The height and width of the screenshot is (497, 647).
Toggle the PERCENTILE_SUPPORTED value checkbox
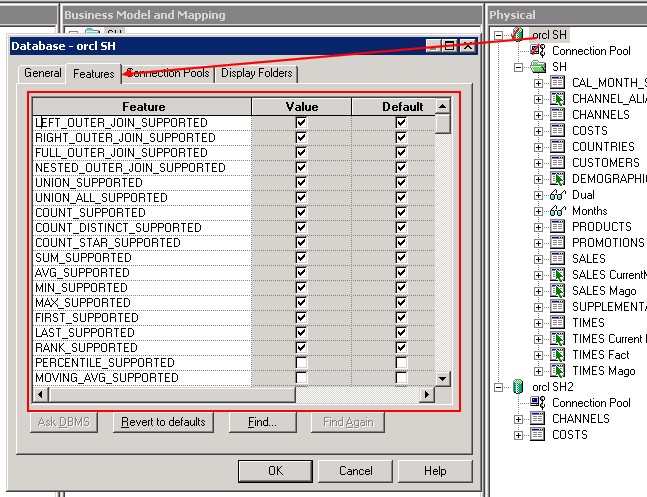point(301,362)
